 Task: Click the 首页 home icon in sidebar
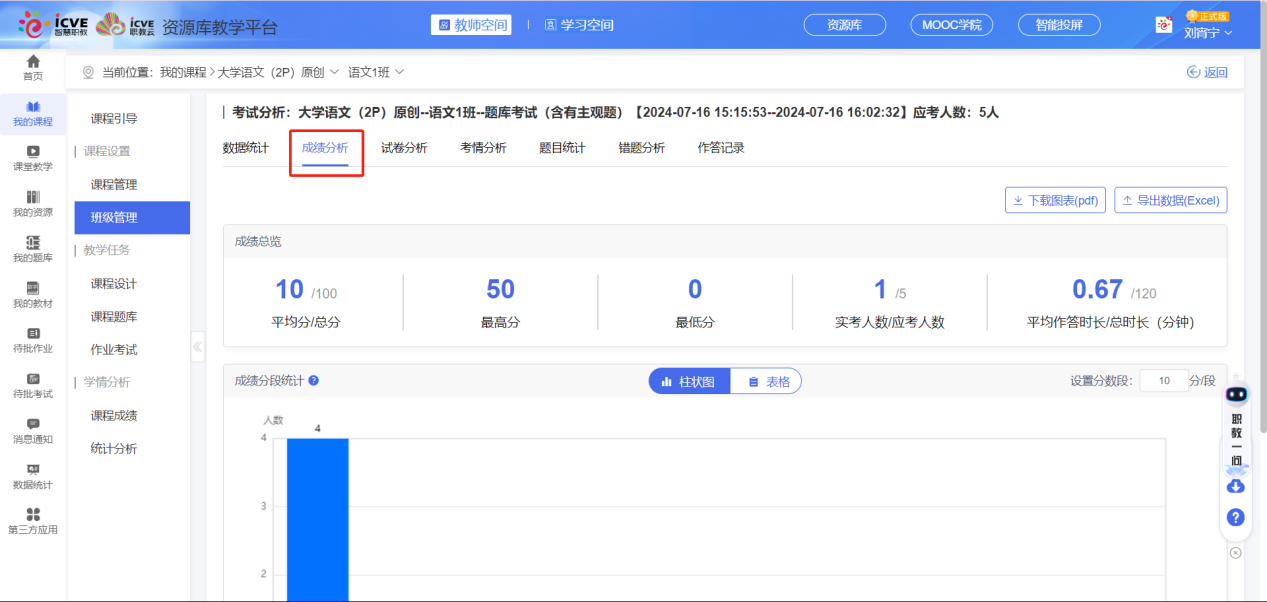[33, 68]
